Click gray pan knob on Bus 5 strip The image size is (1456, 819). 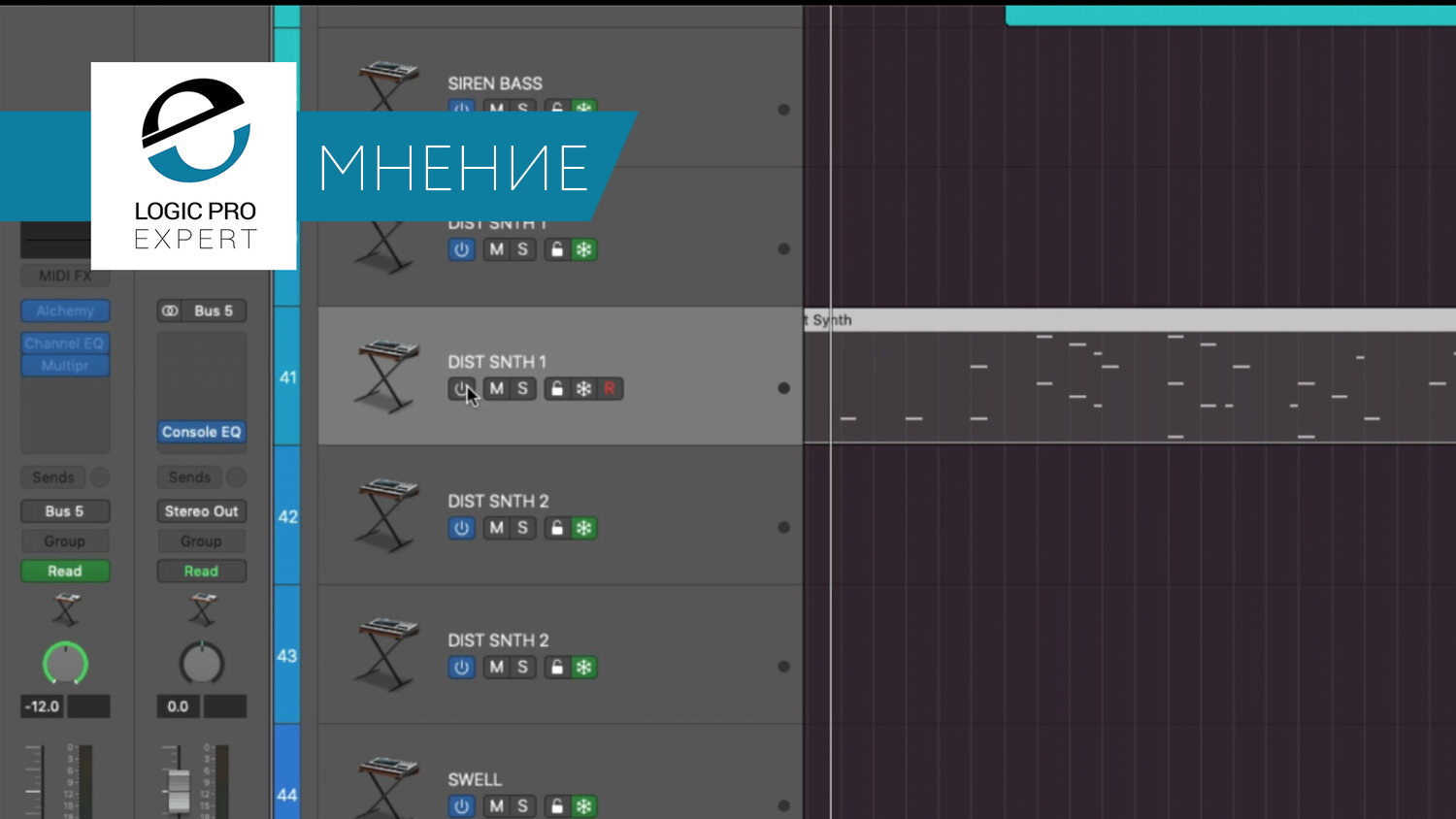tap(202, 664)
